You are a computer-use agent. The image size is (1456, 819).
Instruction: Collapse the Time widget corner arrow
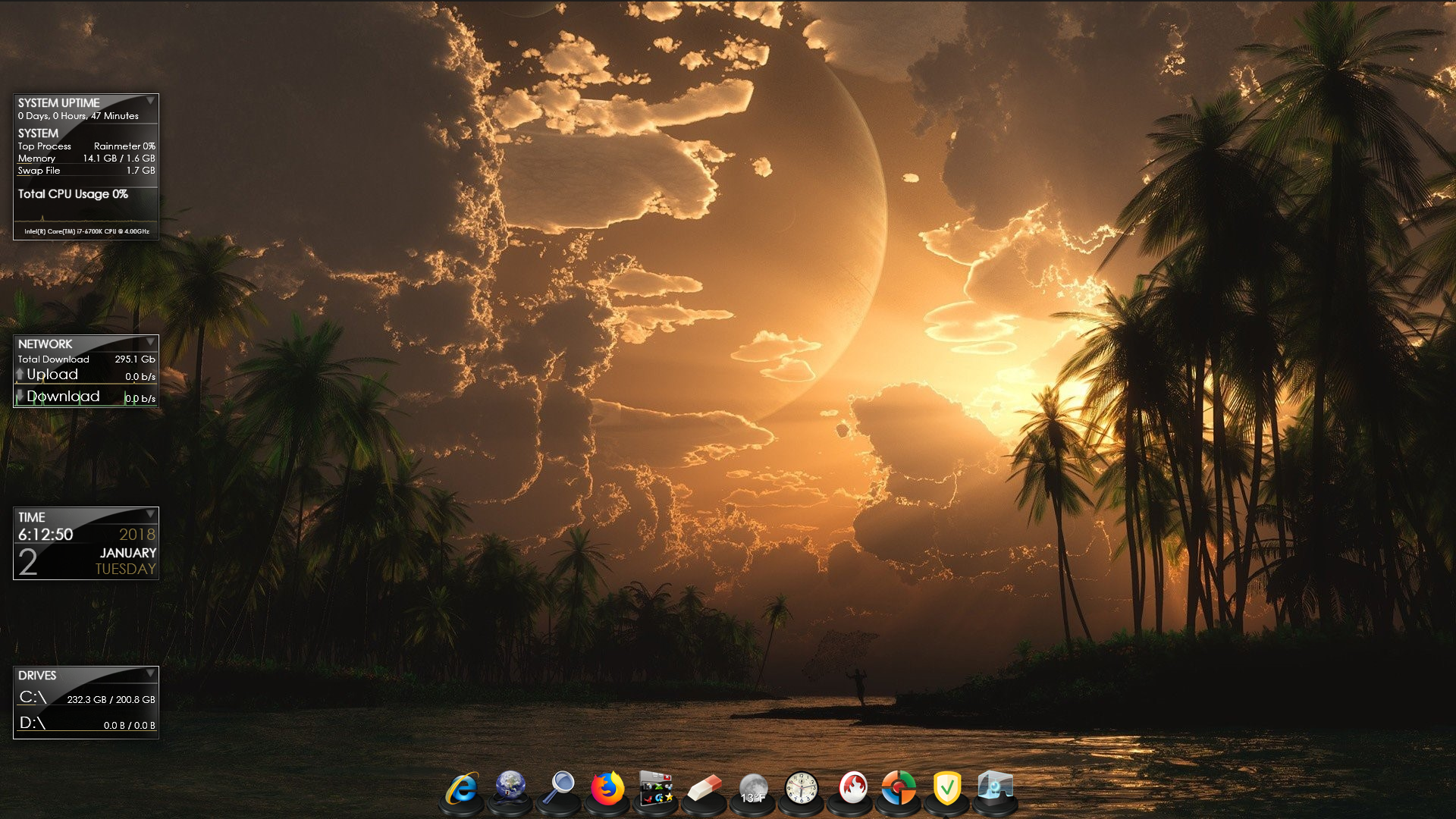[150, 514]
